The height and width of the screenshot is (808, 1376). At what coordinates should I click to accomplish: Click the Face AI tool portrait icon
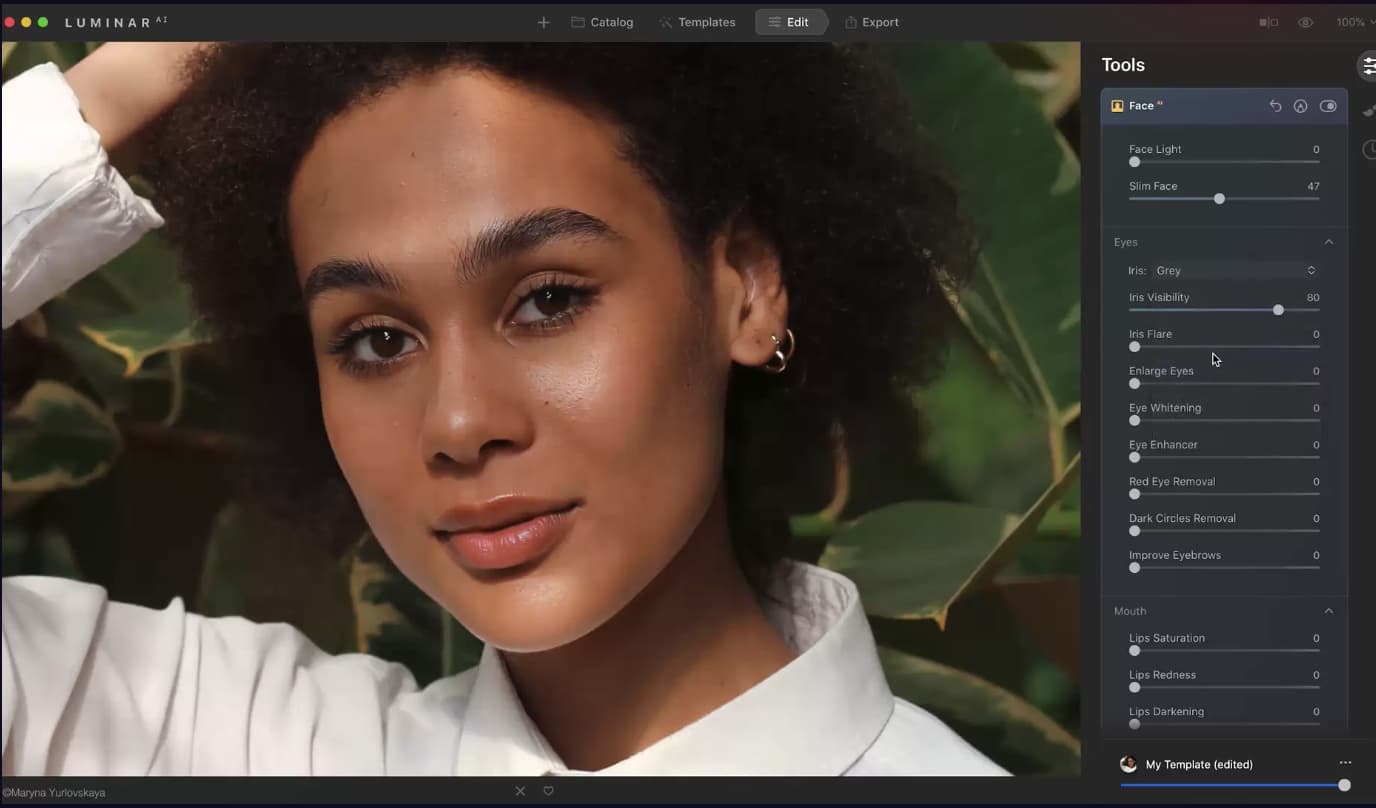coord(1117,106)
